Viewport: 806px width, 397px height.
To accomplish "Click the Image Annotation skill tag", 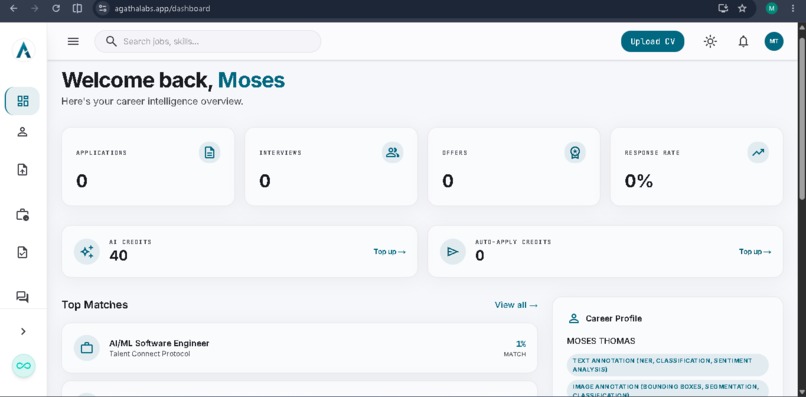I will click(x=668, y=389).
